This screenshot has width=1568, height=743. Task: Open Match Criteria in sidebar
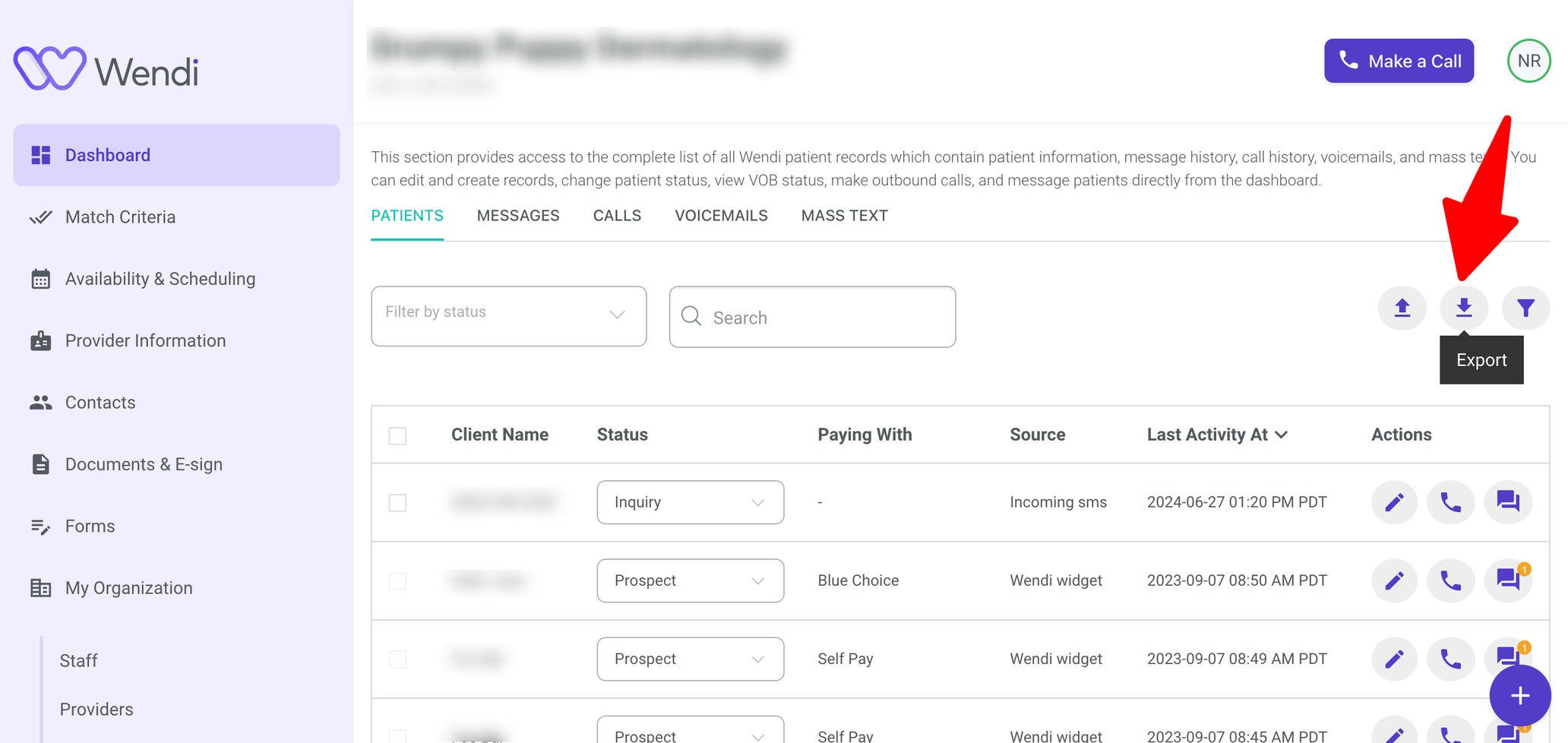click(120, 217)
